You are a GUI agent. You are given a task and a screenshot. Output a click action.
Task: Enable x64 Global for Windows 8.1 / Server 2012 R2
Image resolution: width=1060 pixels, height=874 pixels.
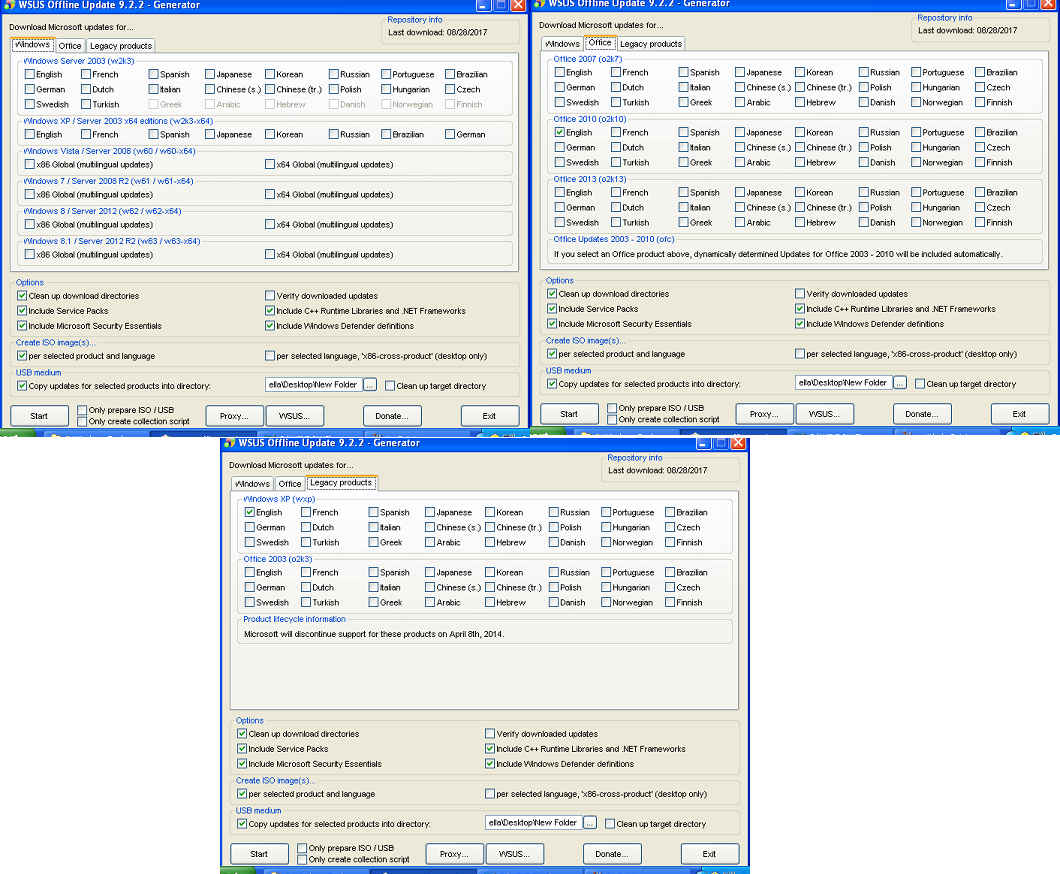[x=270, y=255]
